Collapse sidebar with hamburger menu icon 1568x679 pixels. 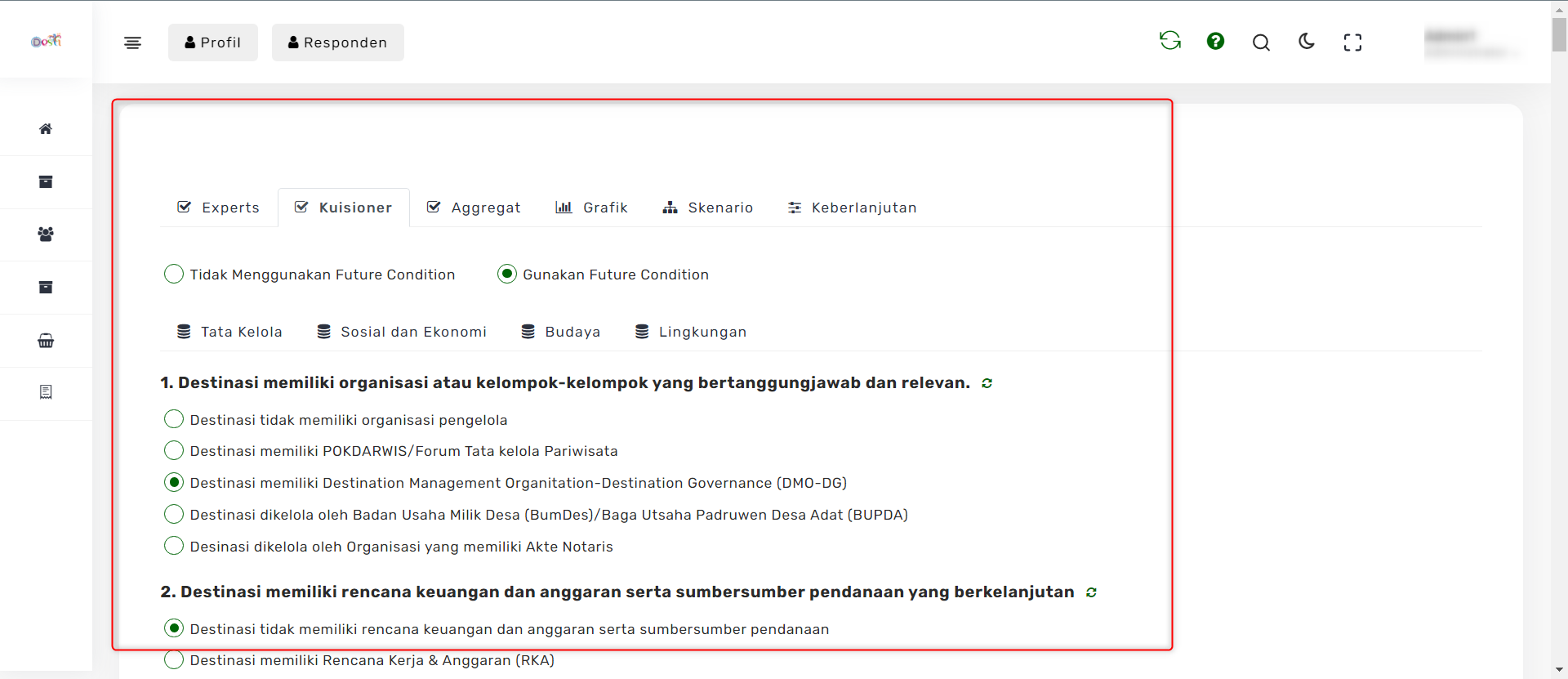(132, 42)
